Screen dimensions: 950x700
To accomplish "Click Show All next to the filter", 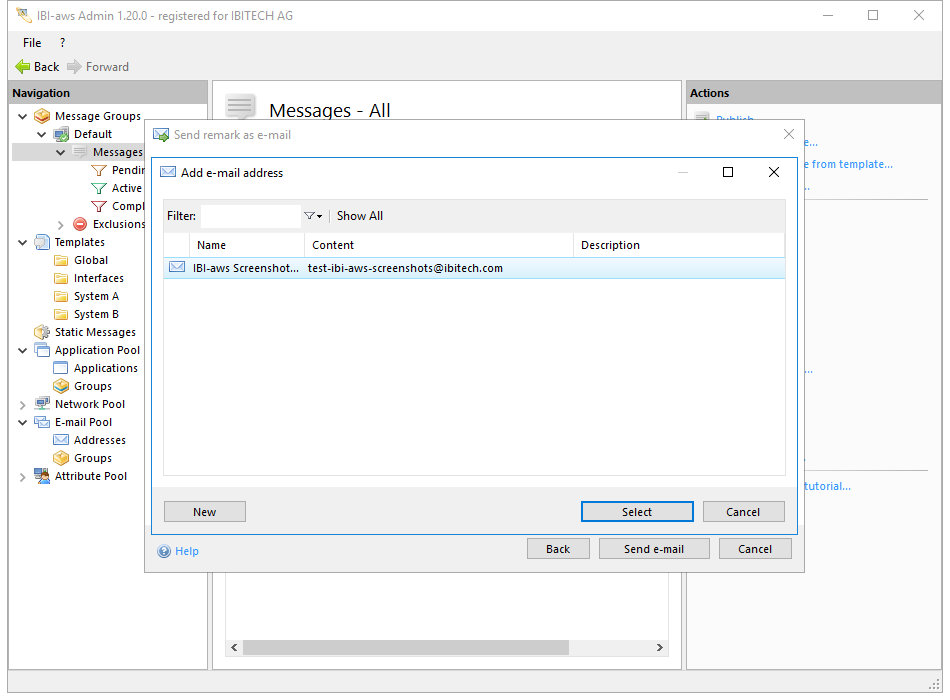I will click(x=360, y=216).
